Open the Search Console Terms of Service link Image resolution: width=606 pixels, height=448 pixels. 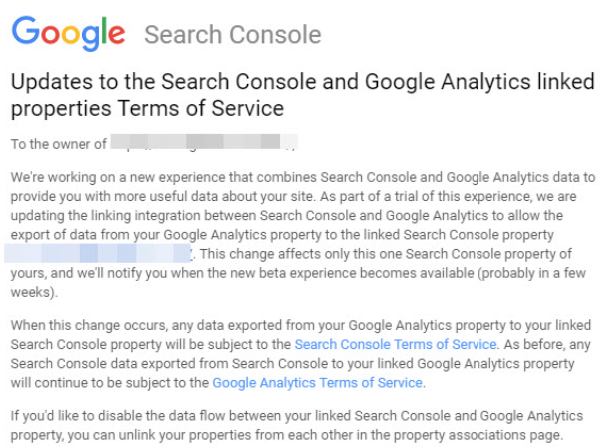(x=395, y=344)
